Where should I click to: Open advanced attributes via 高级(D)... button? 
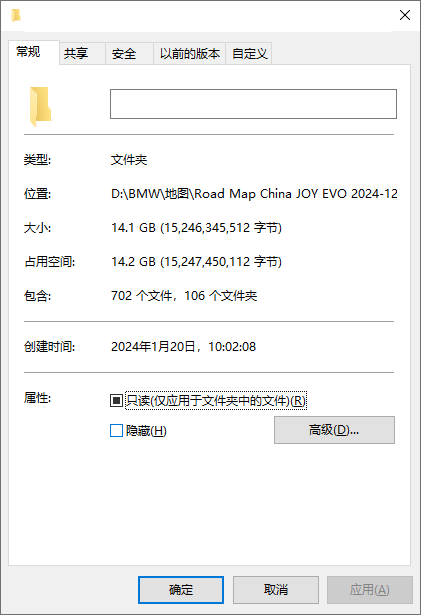click(334, 430)
